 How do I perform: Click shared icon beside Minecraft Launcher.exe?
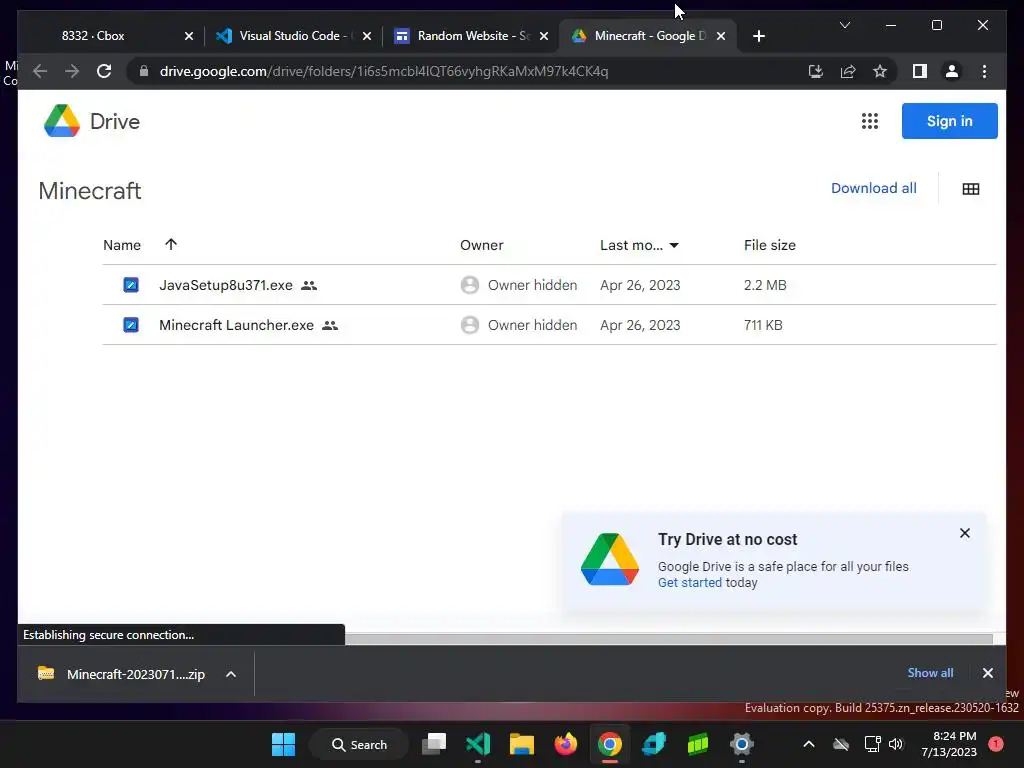(330, 325)
